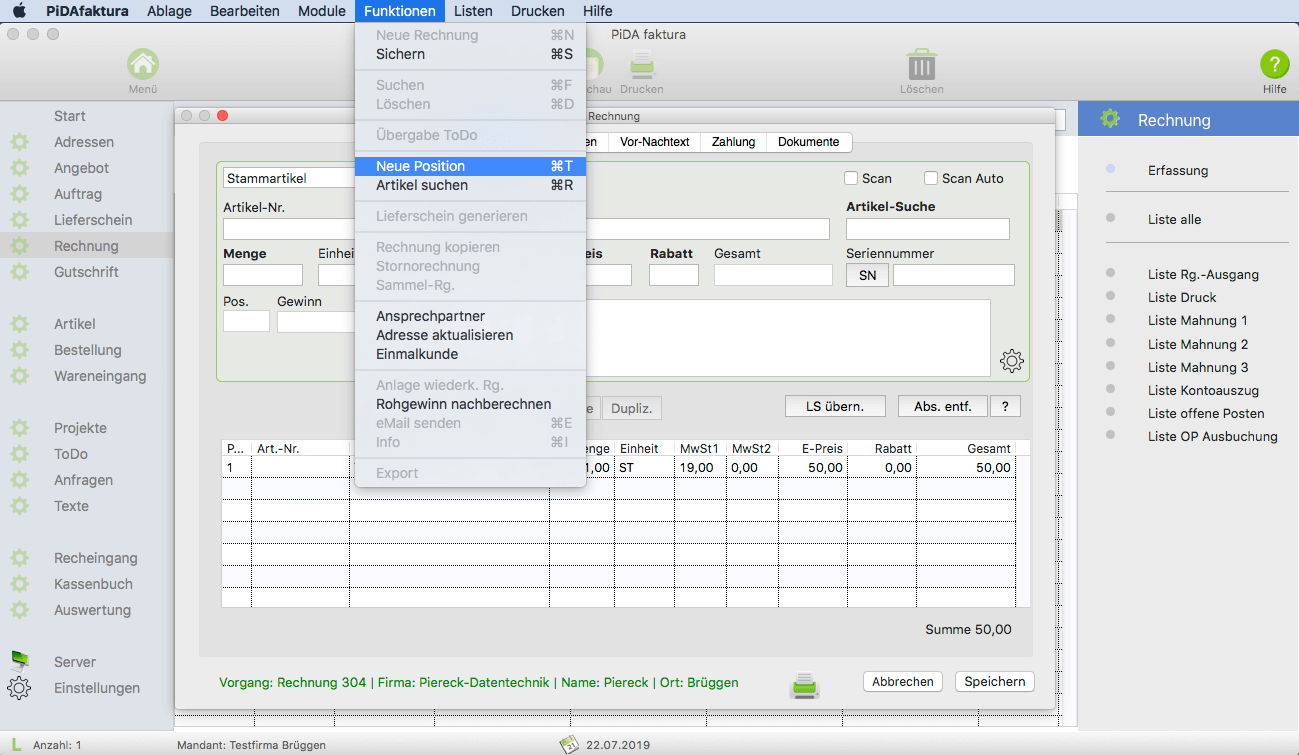Select Liste Druck option
This screenshot has height=755, width=1299.
[1182, 297]
